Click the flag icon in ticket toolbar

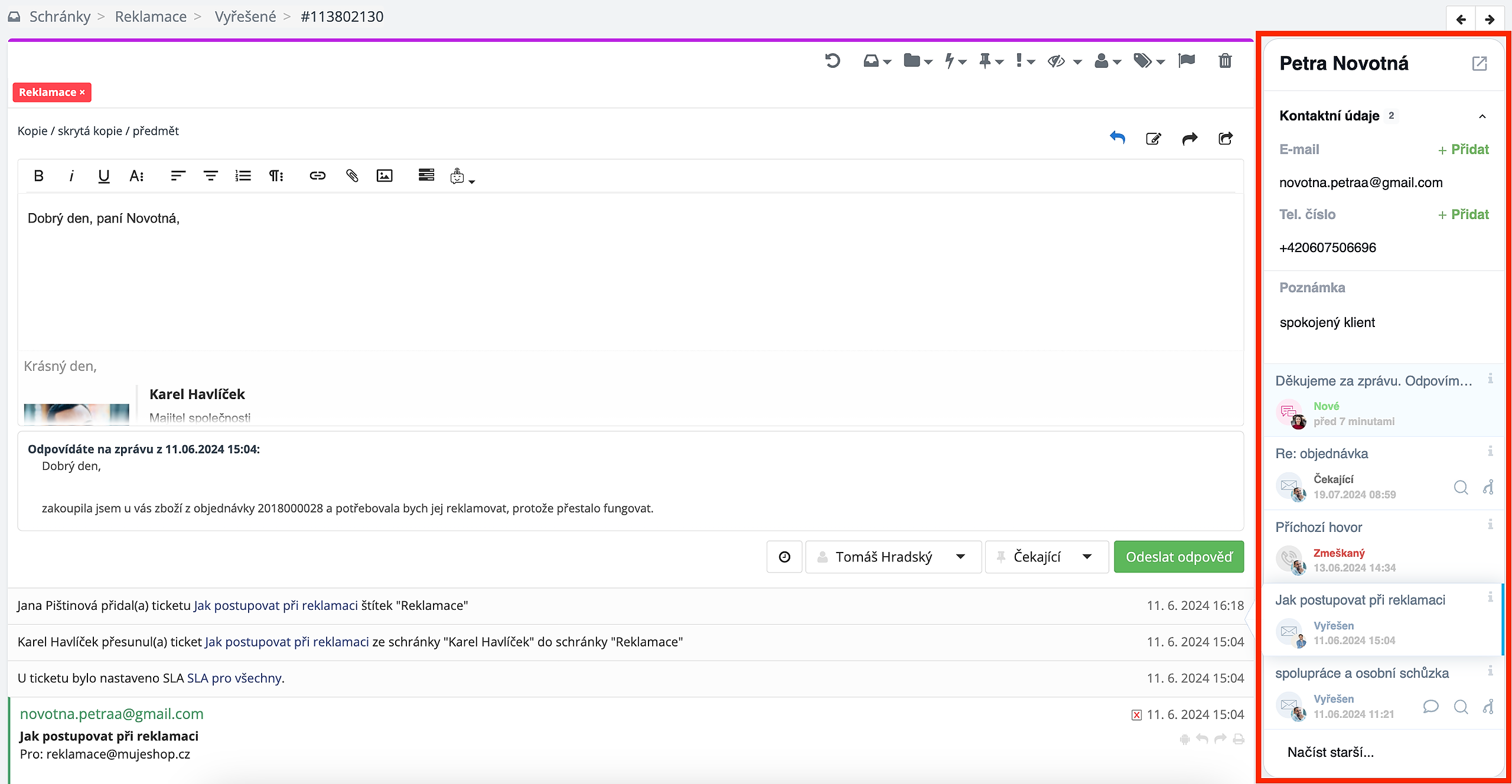pos(1186,61)
